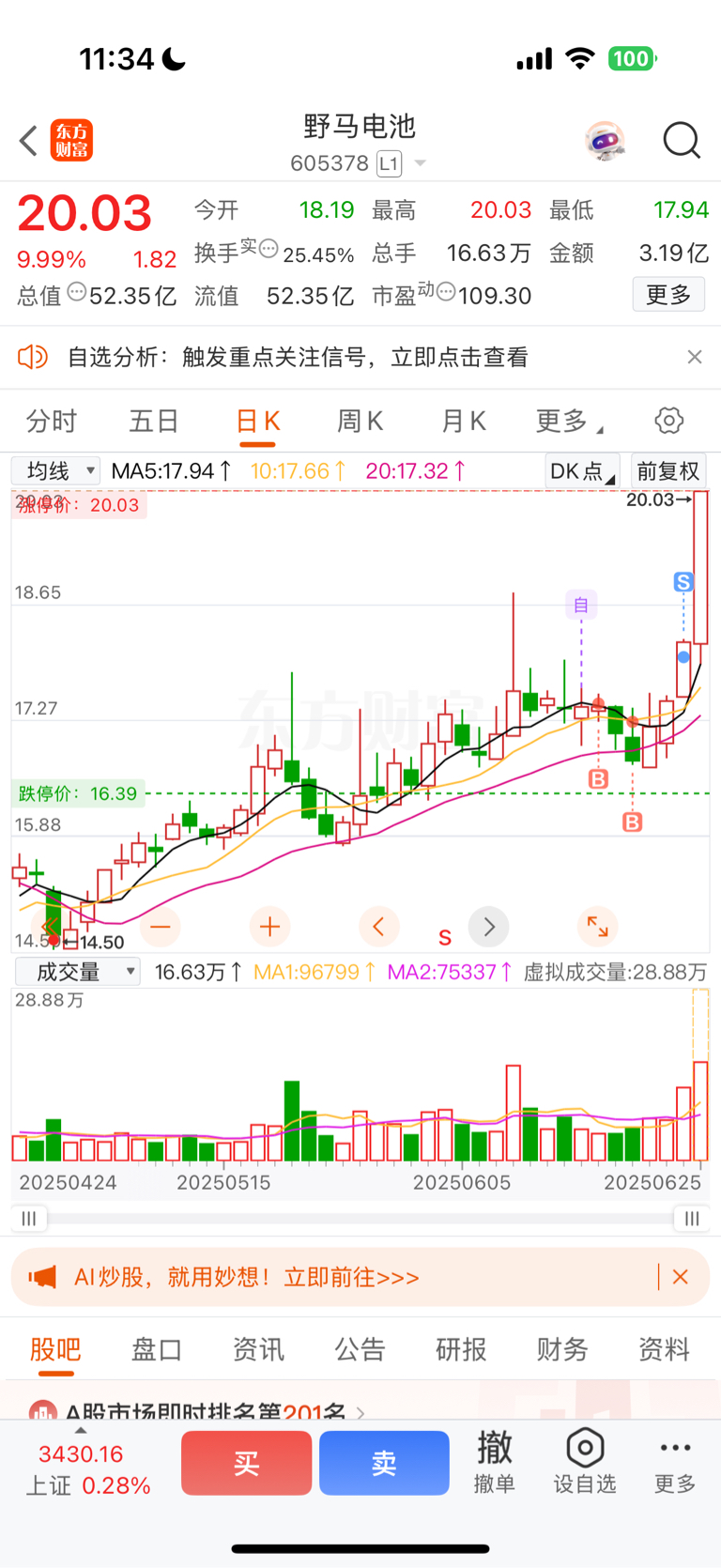Tap 换手 real-time info icon

[x=268, y=249]
